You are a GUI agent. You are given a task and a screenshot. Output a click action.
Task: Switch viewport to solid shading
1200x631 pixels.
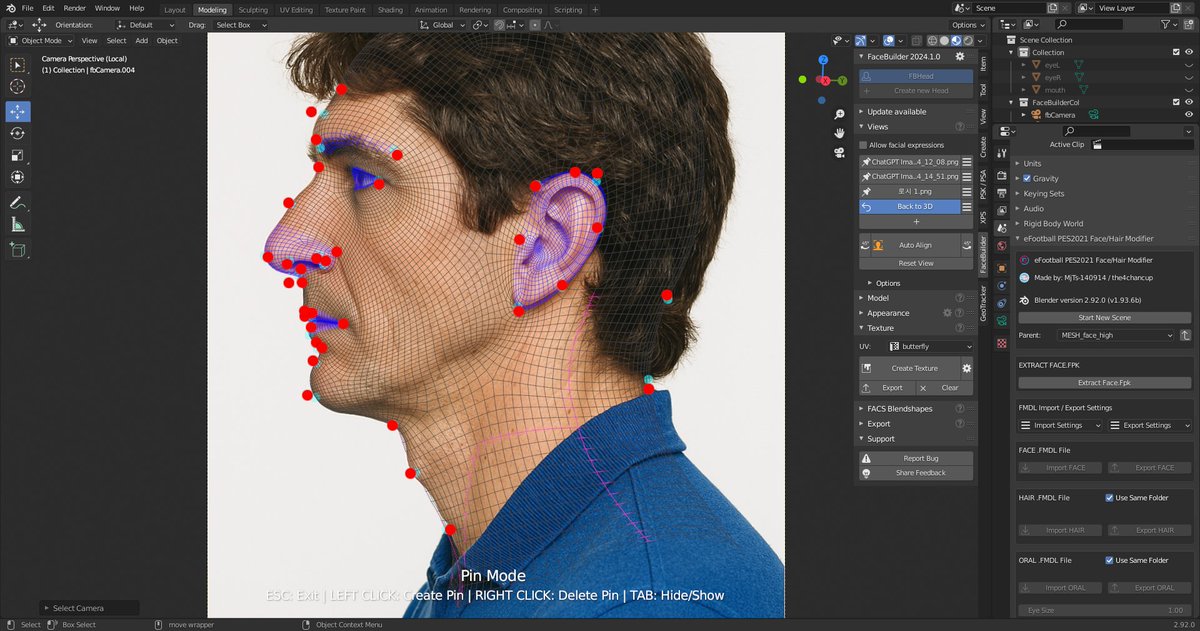click(x=945, y=41)
